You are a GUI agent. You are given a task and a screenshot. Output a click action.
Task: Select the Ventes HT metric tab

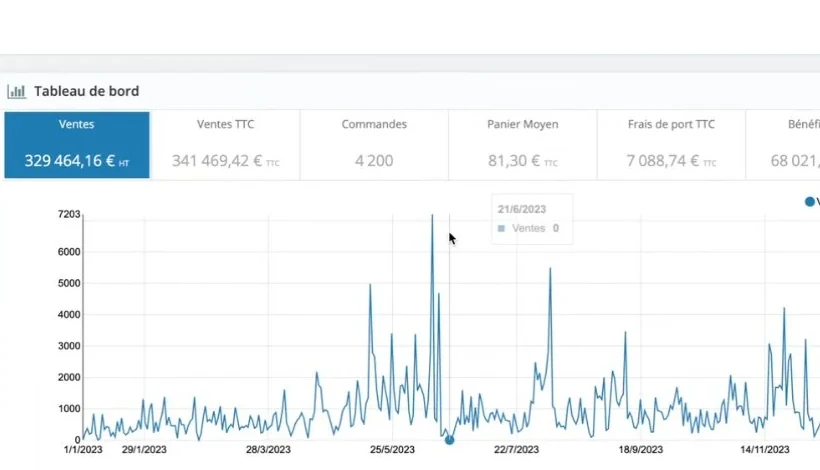(x=77, y=145)
